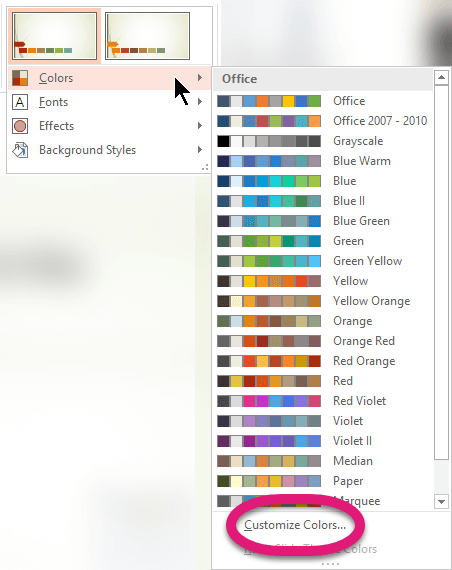Choose the Violet color scheme
This screenshot has width=452, height=570.
click(x=323, y=421)
